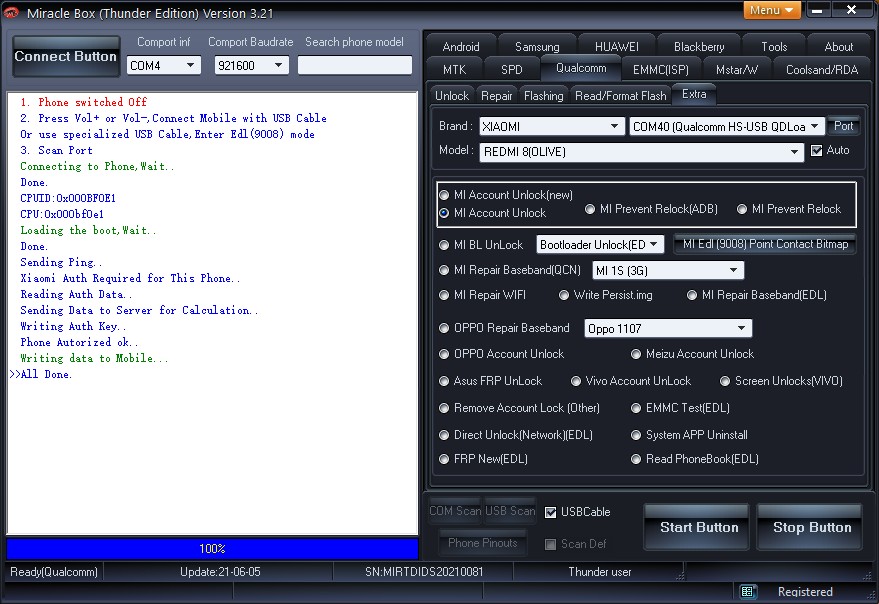Select the Qualcomm tab

[581, 68]
